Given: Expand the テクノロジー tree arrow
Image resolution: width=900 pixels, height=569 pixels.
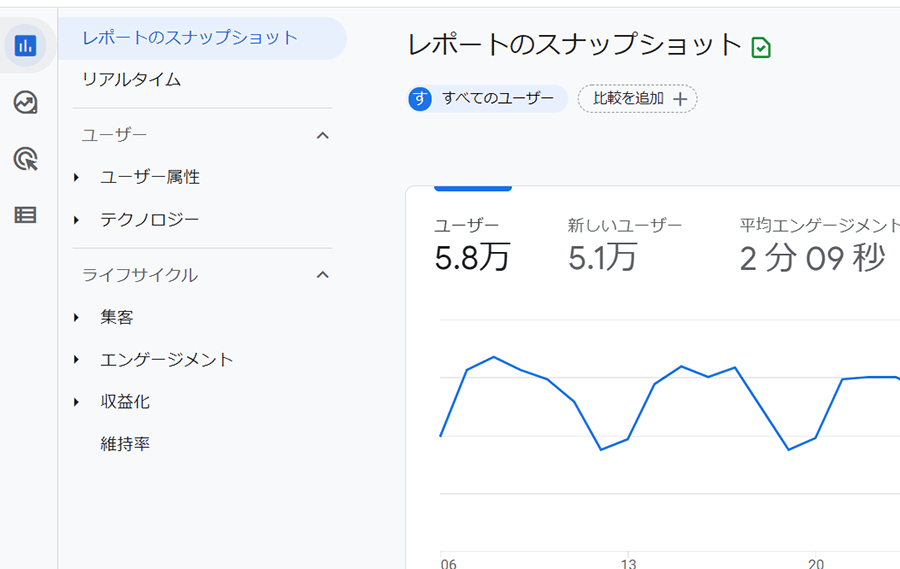Looking at the screenshot, I should click(76, 220).
